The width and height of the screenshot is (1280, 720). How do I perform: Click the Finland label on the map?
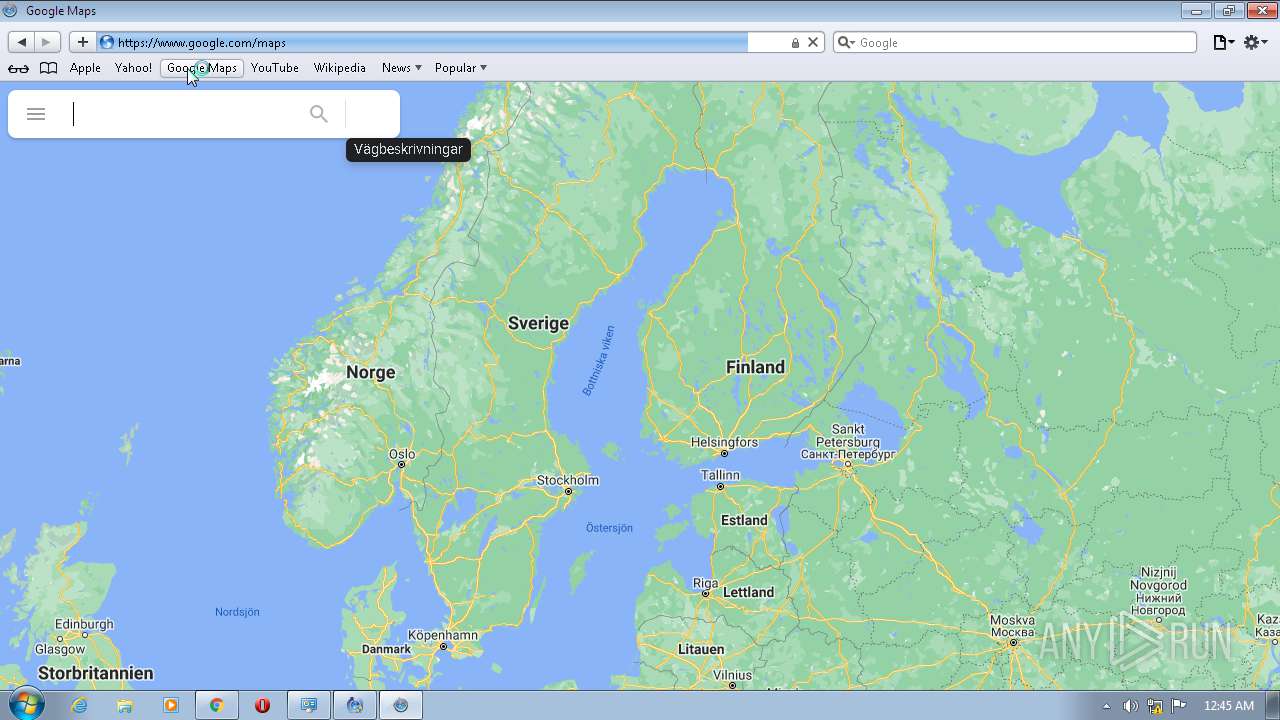[755, 367]
